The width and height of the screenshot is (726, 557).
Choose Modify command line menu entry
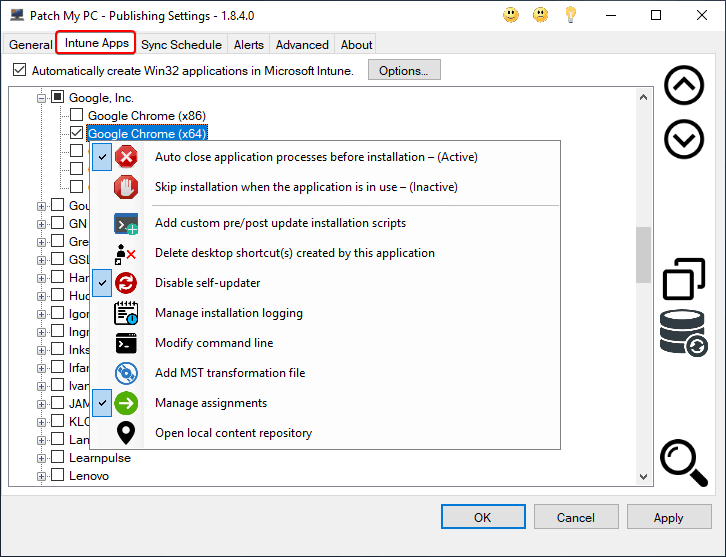(325, 343)
